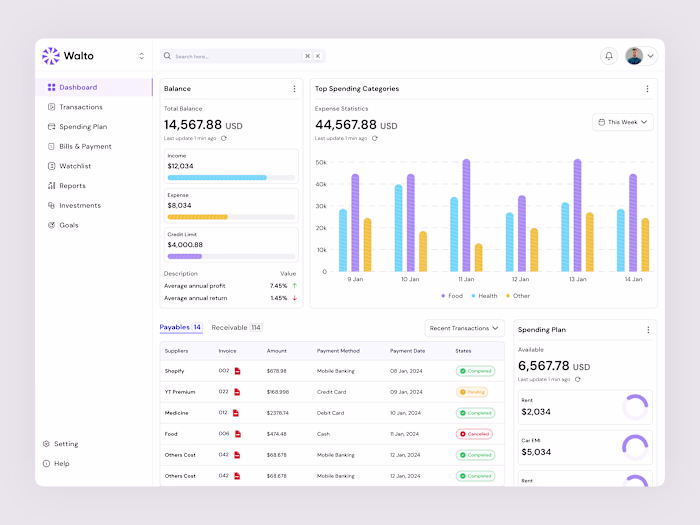Click the search magnifier icon
Screen dimensions: 700x525
[167, 56]
